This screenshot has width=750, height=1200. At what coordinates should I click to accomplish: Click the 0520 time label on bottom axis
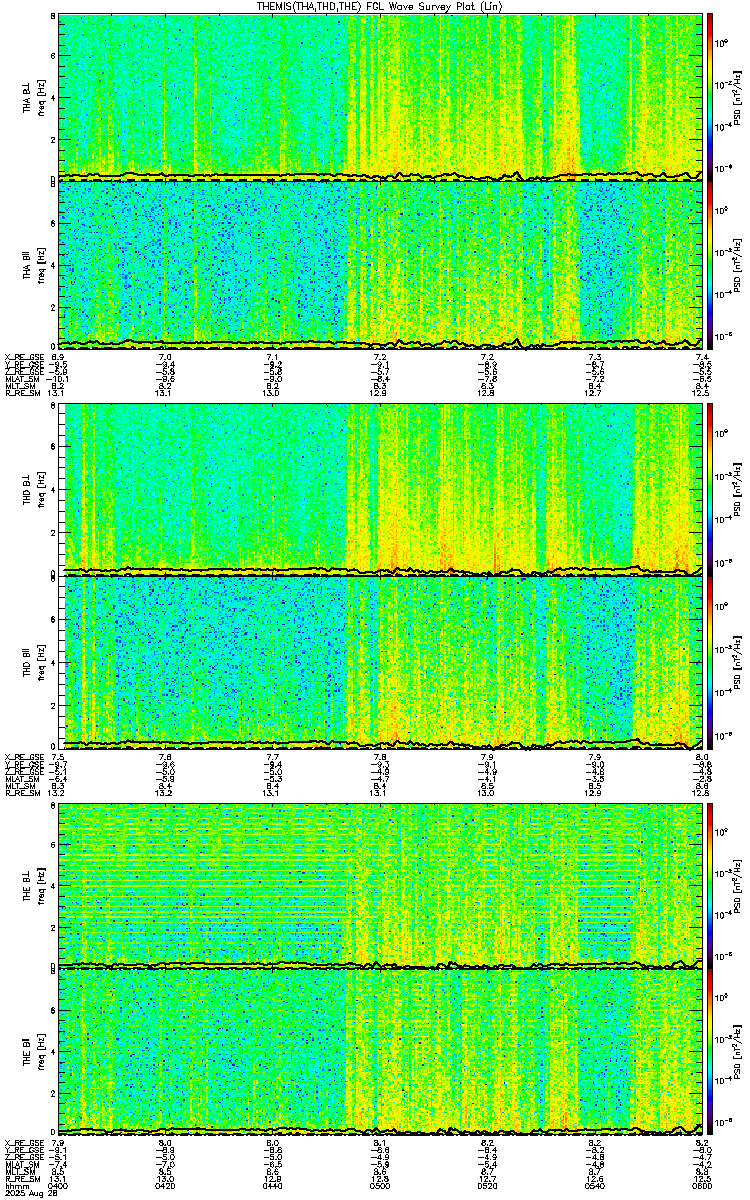pos(487,1186)
